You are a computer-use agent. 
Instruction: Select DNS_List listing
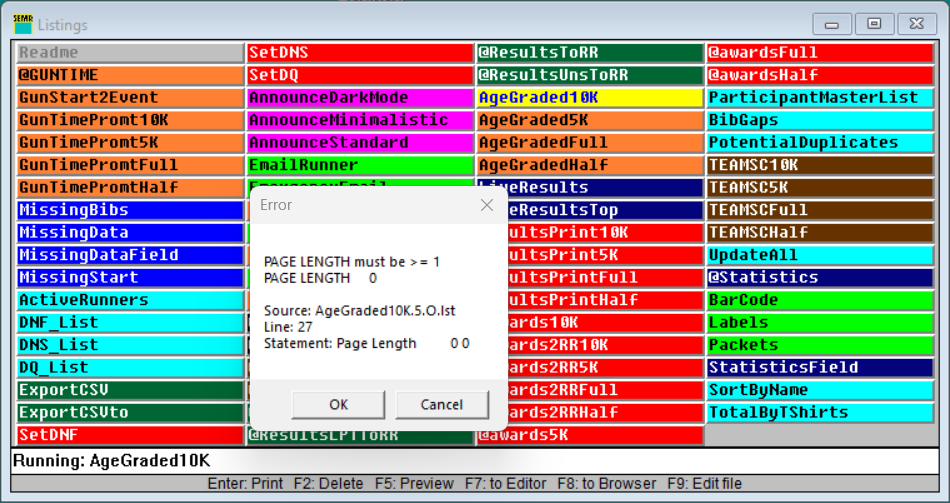(x=130, y=345)
